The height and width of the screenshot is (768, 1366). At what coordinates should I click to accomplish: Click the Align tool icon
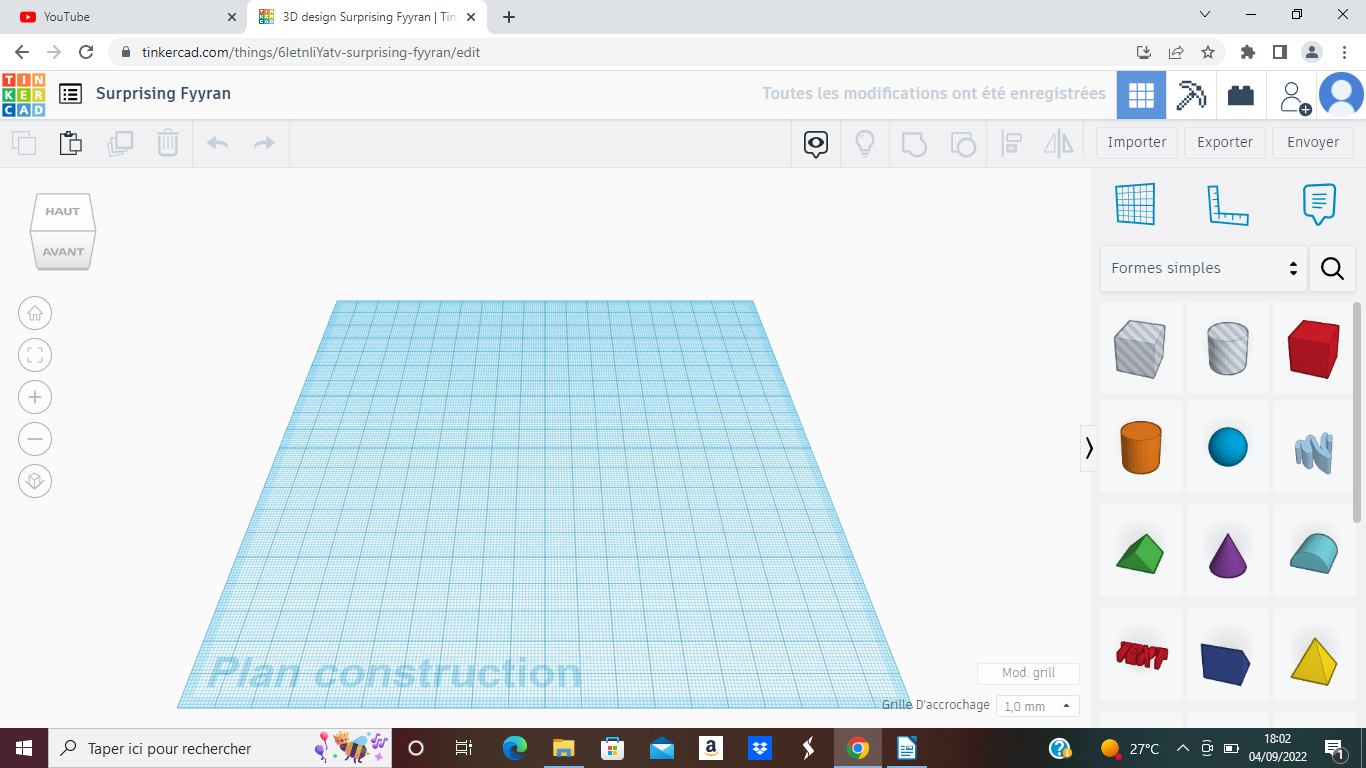click(1011, 144)
